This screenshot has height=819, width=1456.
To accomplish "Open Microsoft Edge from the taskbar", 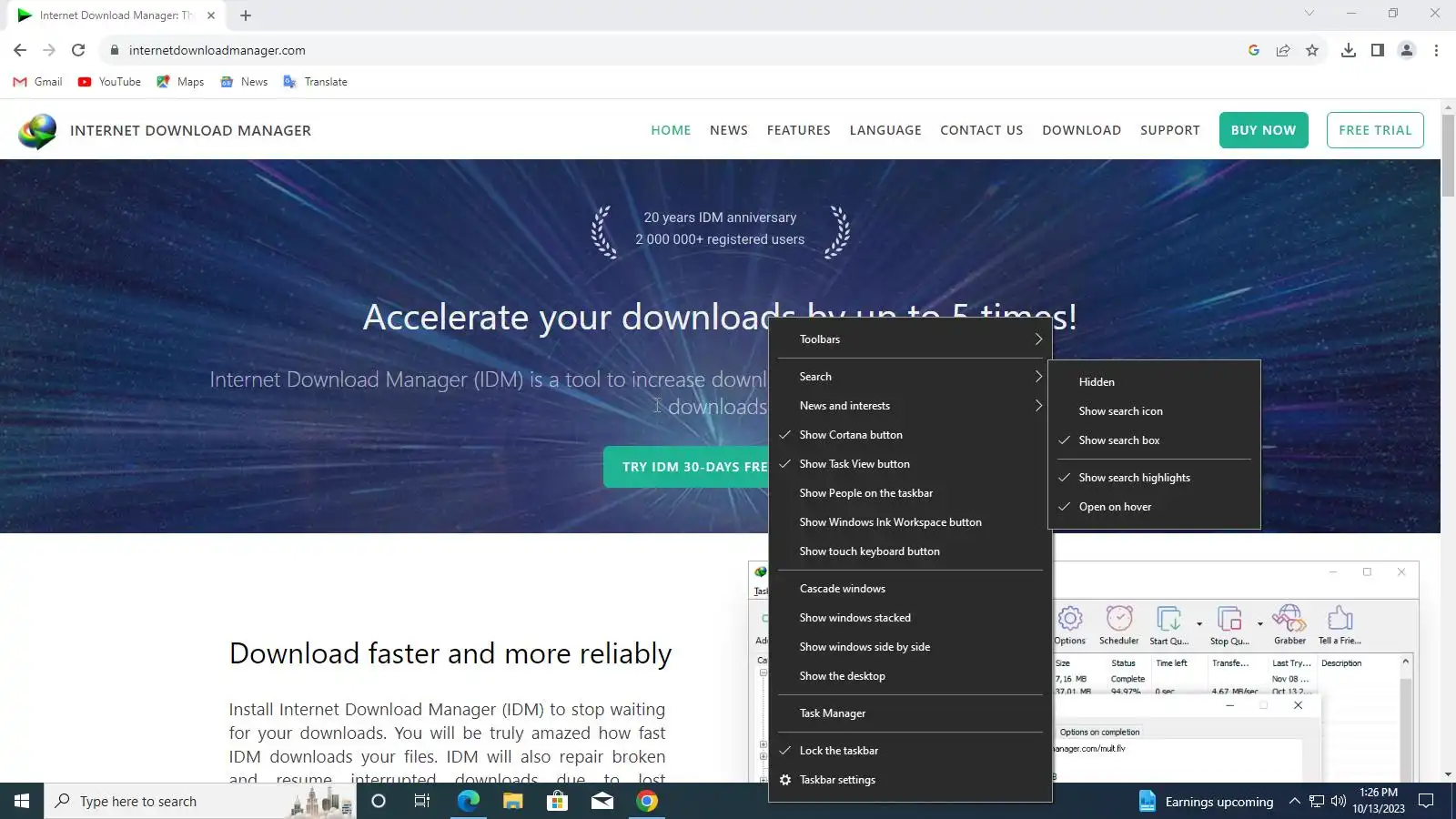I will pyautogui.click(x=468, y=801).
